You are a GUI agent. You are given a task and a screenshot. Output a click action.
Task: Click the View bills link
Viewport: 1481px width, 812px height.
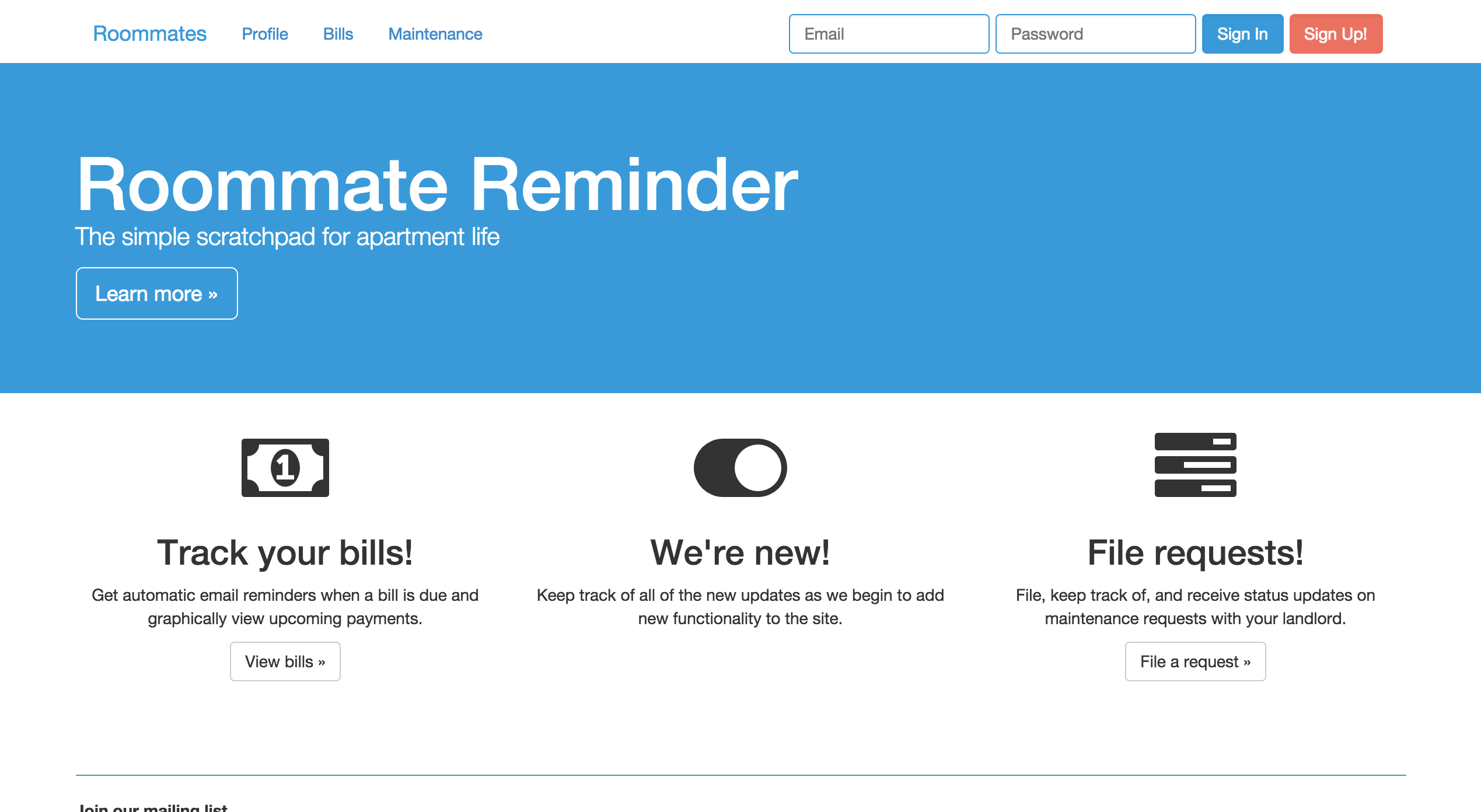click(x=285, y=661)
